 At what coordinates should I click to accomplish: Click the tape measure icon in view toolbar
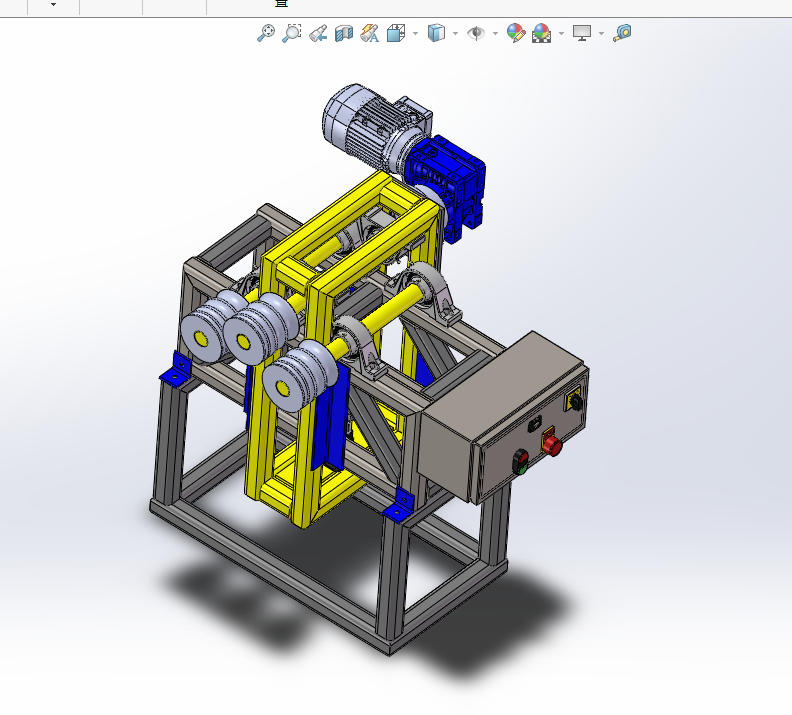click(622, 33)
